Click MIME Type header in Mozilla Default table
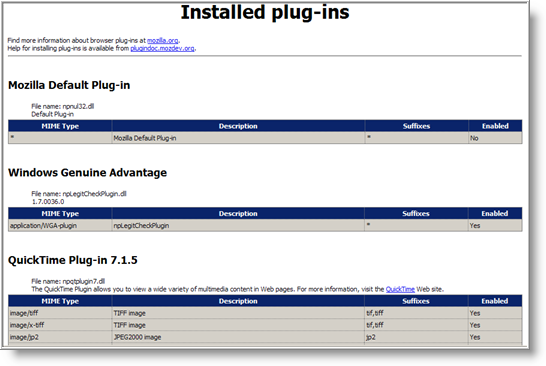Screen dimensions: 546x366 pyautogui.click(x=60, y=126)
